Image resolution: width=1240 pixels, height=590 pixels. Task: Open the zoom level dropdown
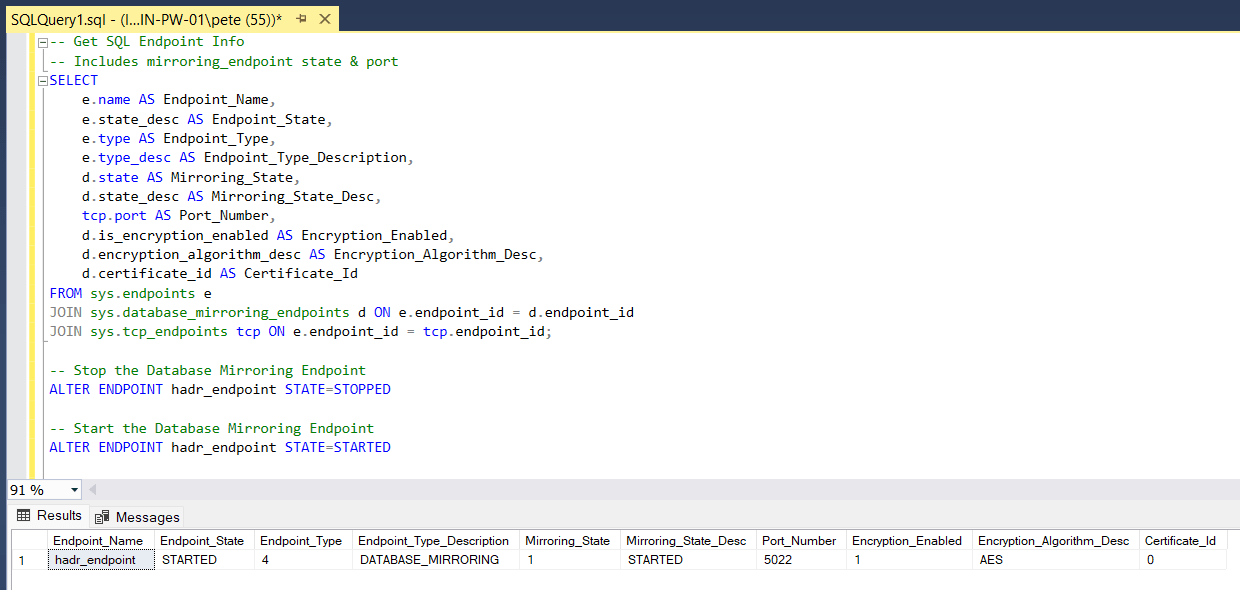[72, 490]
